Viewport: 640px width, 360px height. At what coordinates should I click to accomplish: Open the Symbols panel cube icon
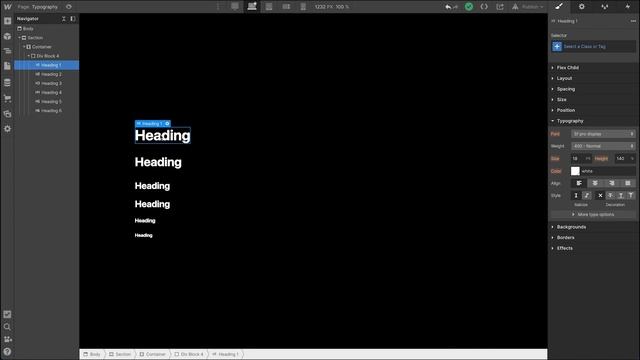coord(7,36)
